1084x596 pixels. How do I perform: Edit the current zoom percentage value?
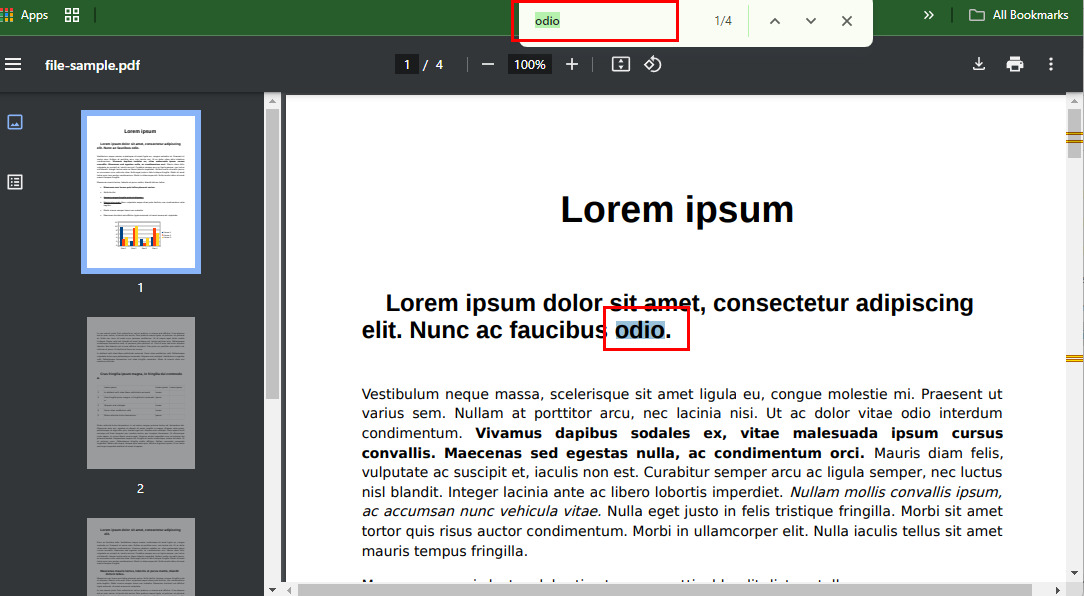click(x=529, y=64)
